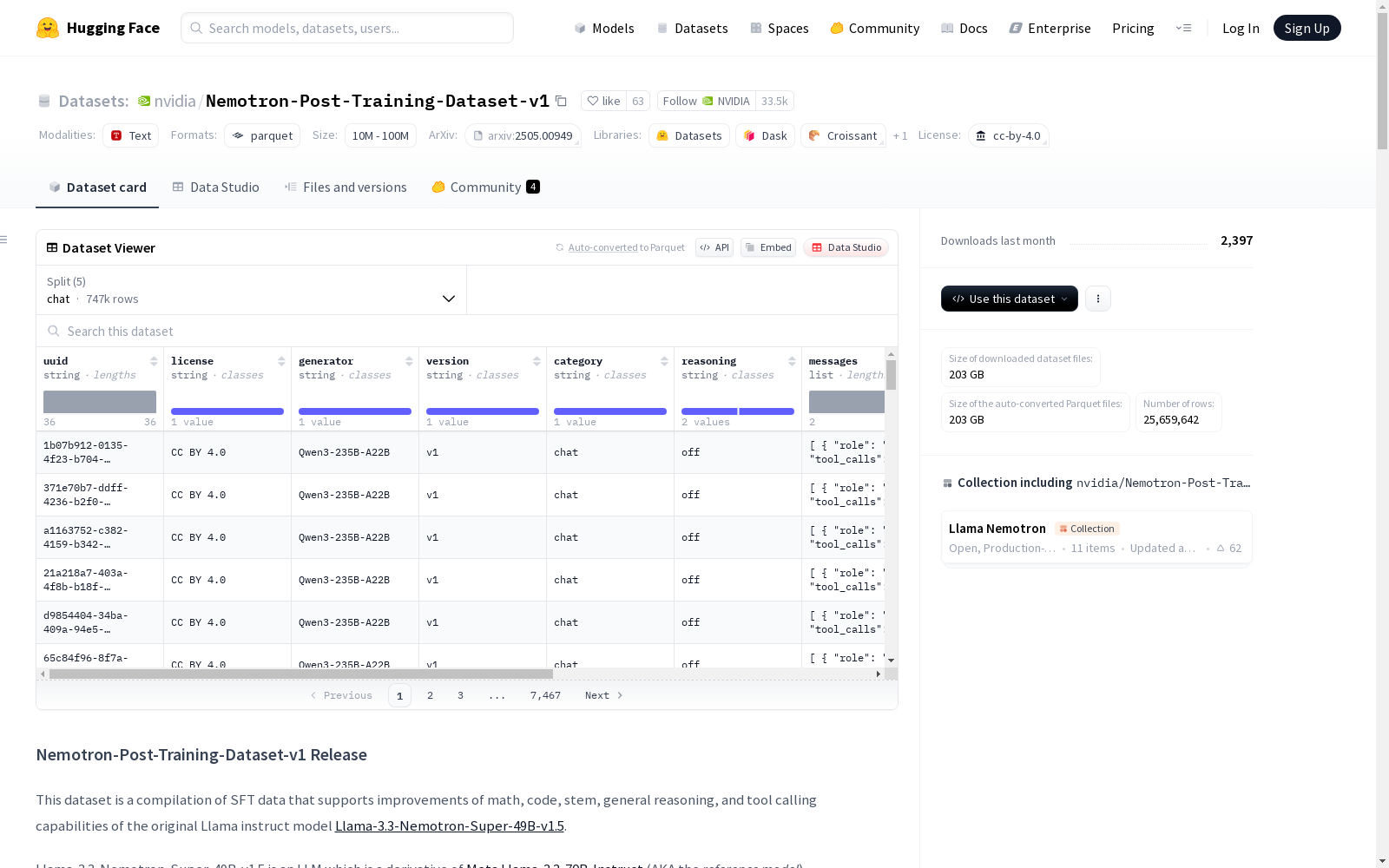
Task: Click the license column distribution bar
Action: click(227, 411)
